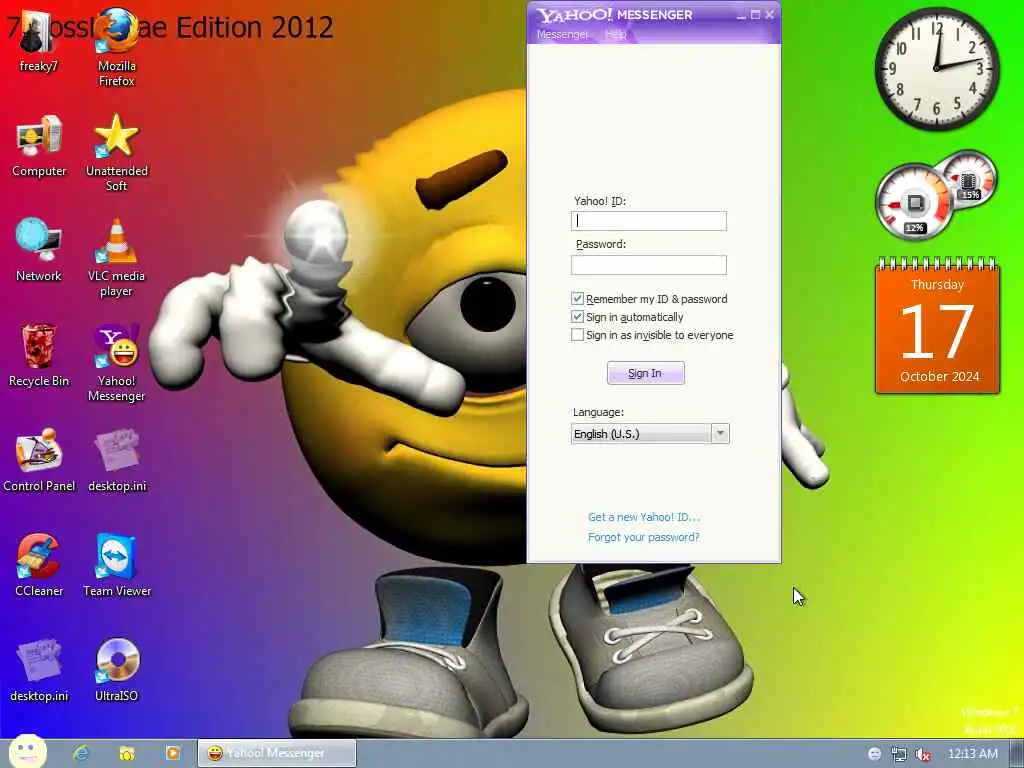Select the Yahoo! Messenger taskbar button
The height and width of the screenshot is (768, 1024).
[x=277, y=754]
